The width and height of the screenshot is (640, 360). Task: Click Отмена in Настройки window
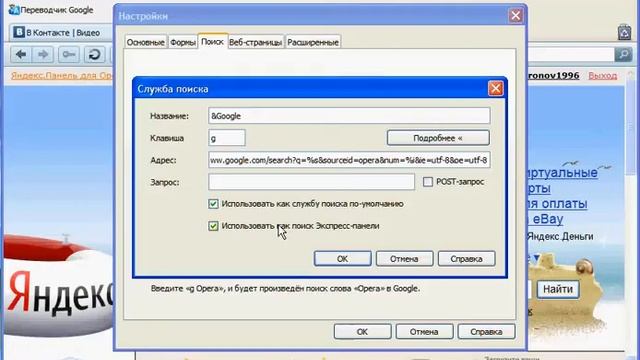[x=424, y=331]
